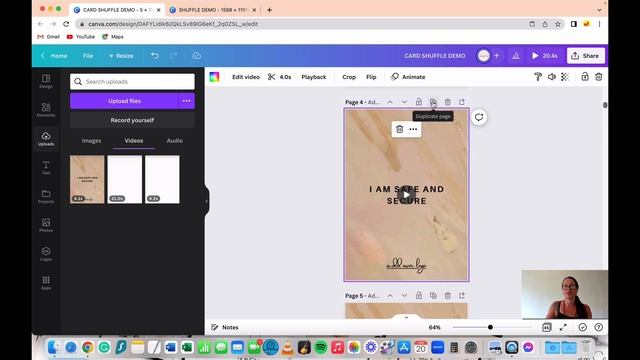
Task: Open the File menu
Action: (x=88, y=56)
